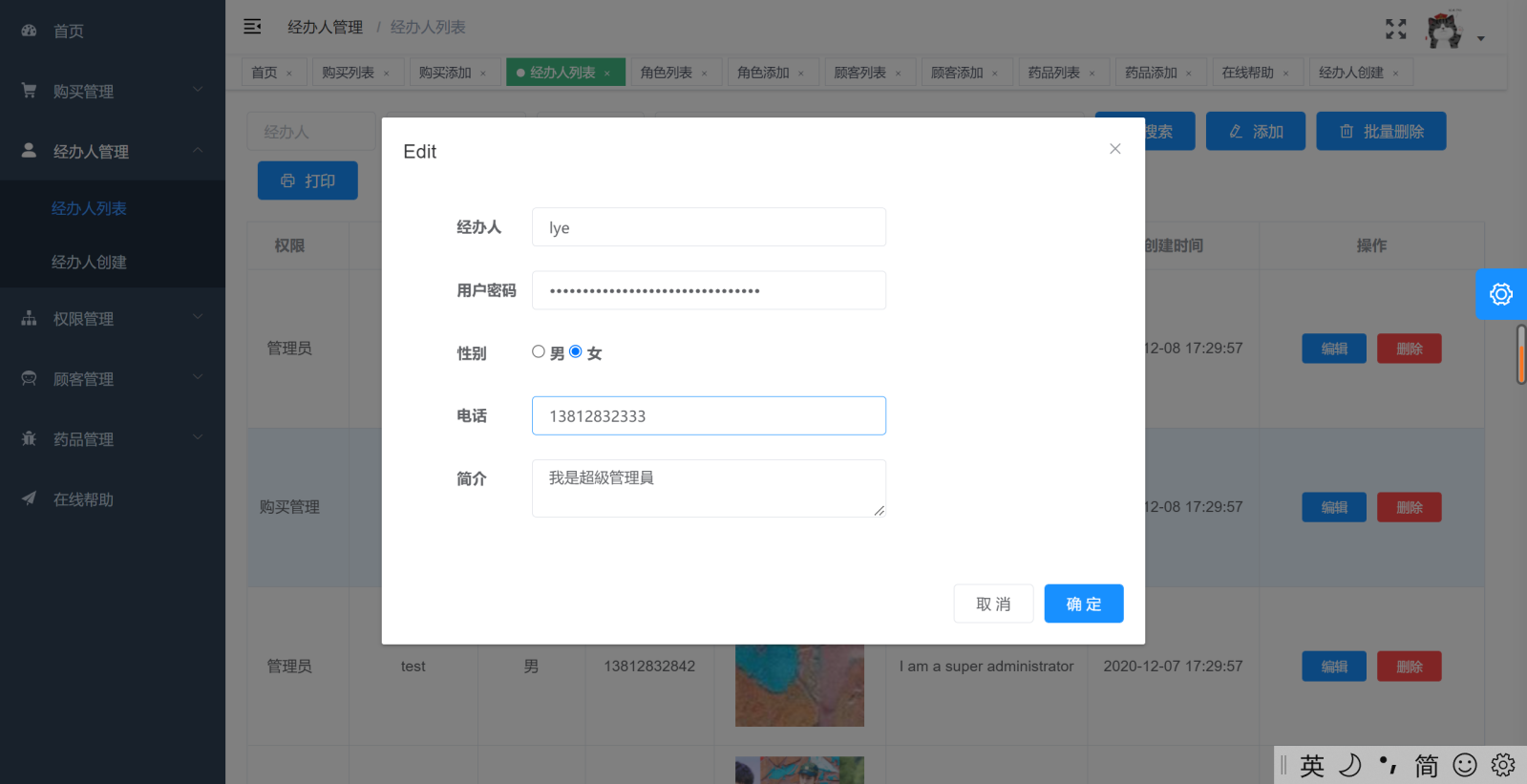This screenshot has height=784, width=1527.
Task: Expand the 药品管理 sidebar menu
Action: (x=113, y=438)
